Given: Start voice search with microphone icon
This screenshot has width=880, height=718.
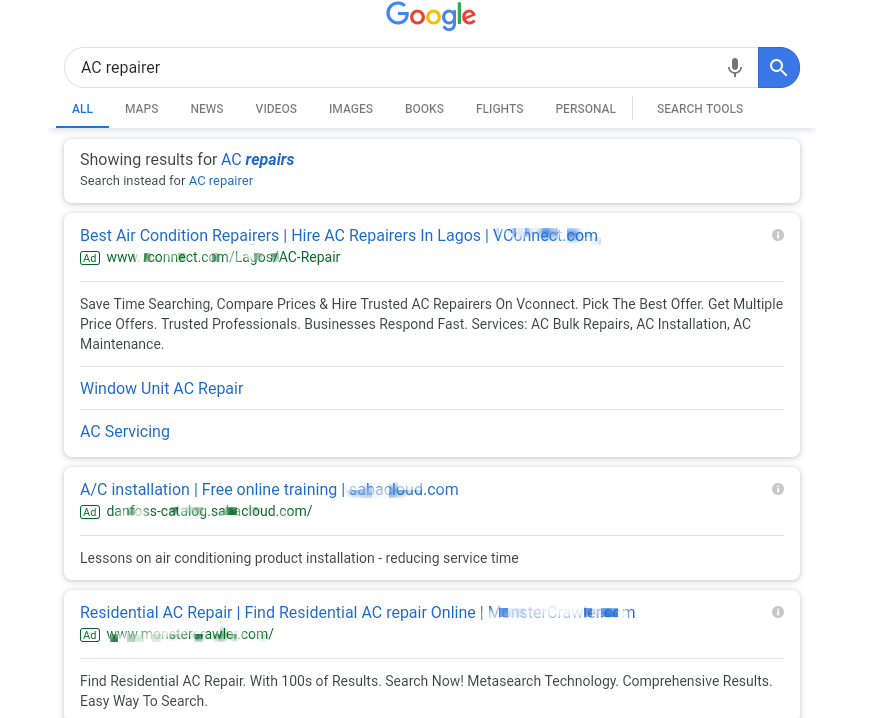Looking at the screenshot, I should (734, 67).
